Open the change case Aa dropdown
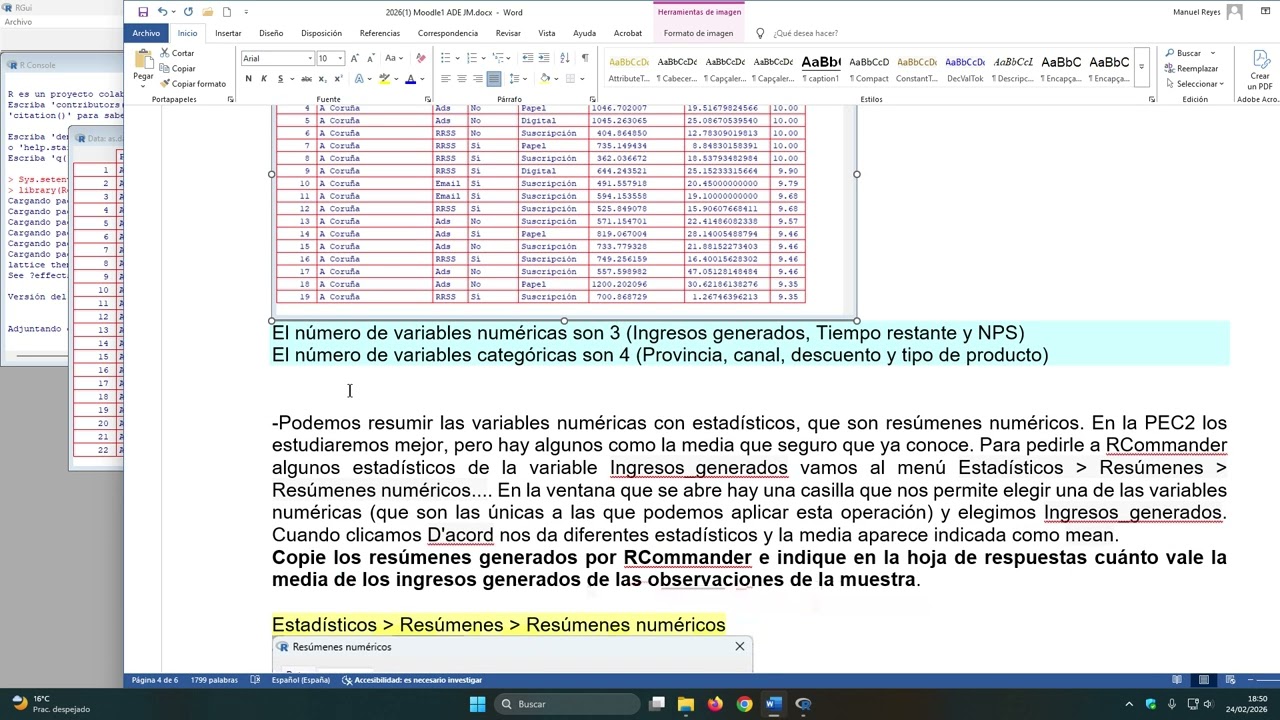Viewport: 1280px width, 720px height. [394, 58]
